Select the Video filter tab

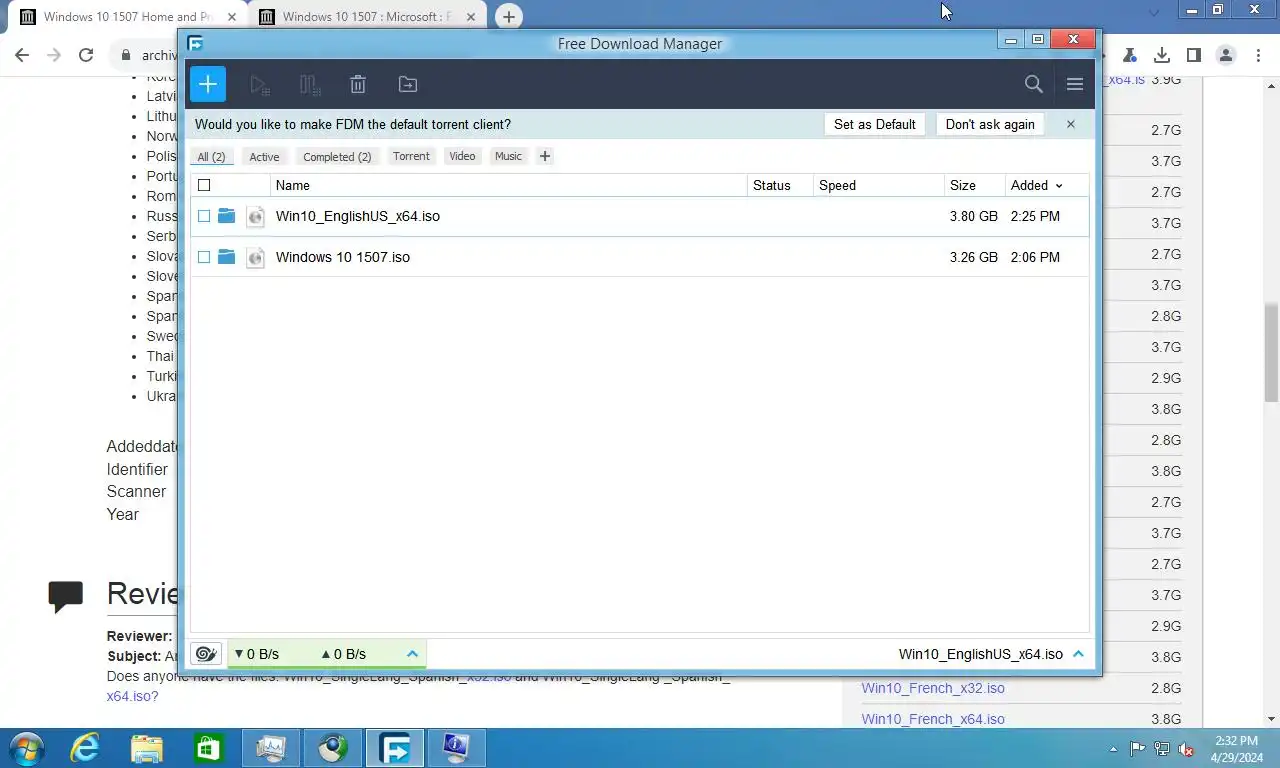(462, 156)
